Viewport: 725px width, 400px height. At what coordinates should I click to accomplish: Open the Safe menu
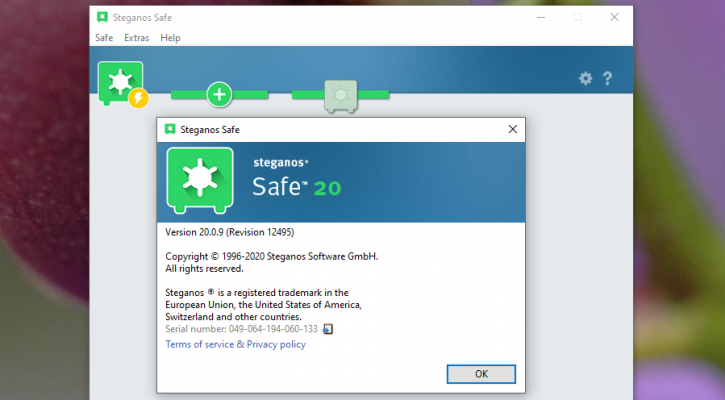(x=104, y=37)
